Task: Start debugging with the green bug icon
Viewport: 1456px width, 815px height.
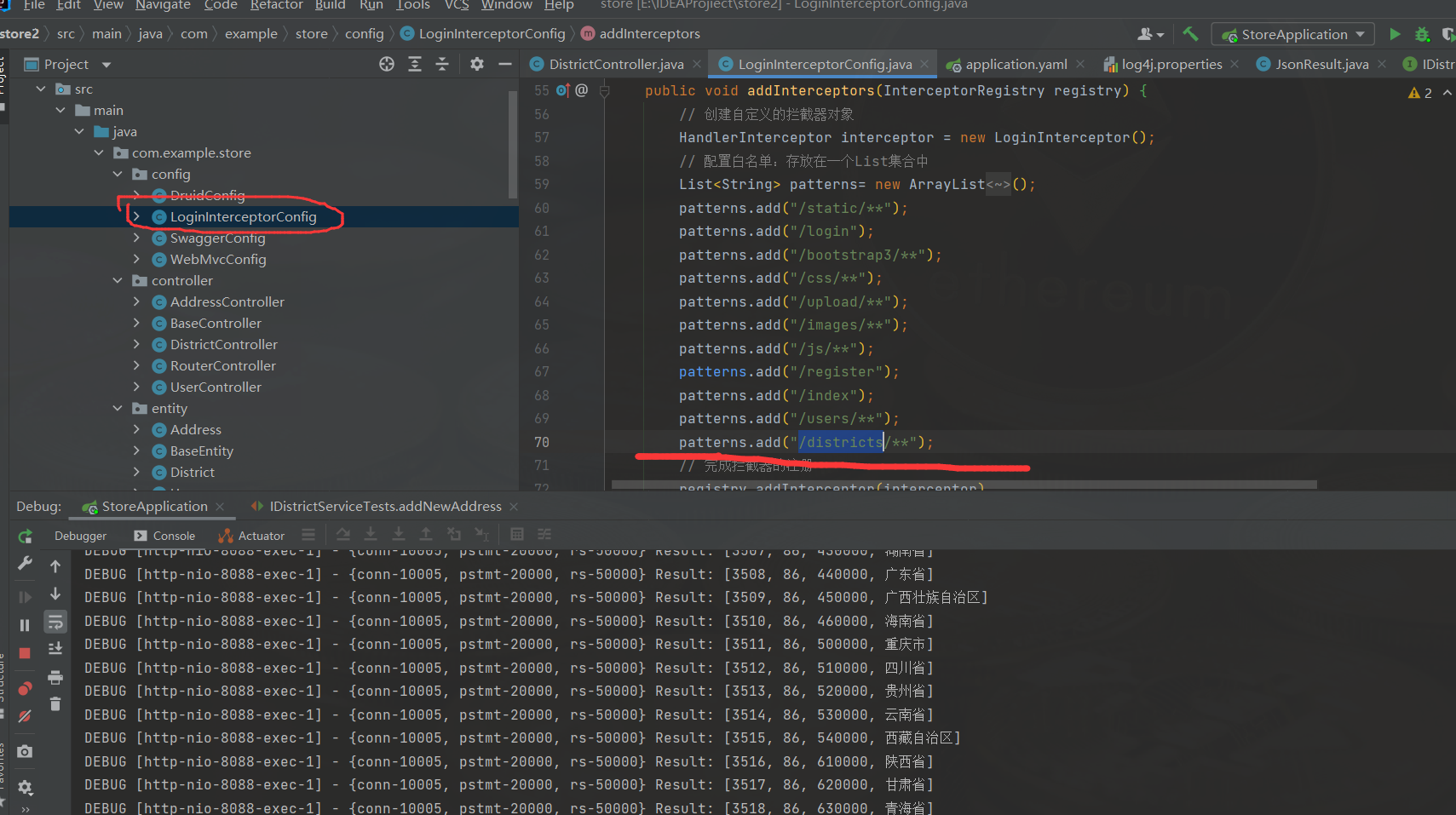Action: tap(1422, 34)
